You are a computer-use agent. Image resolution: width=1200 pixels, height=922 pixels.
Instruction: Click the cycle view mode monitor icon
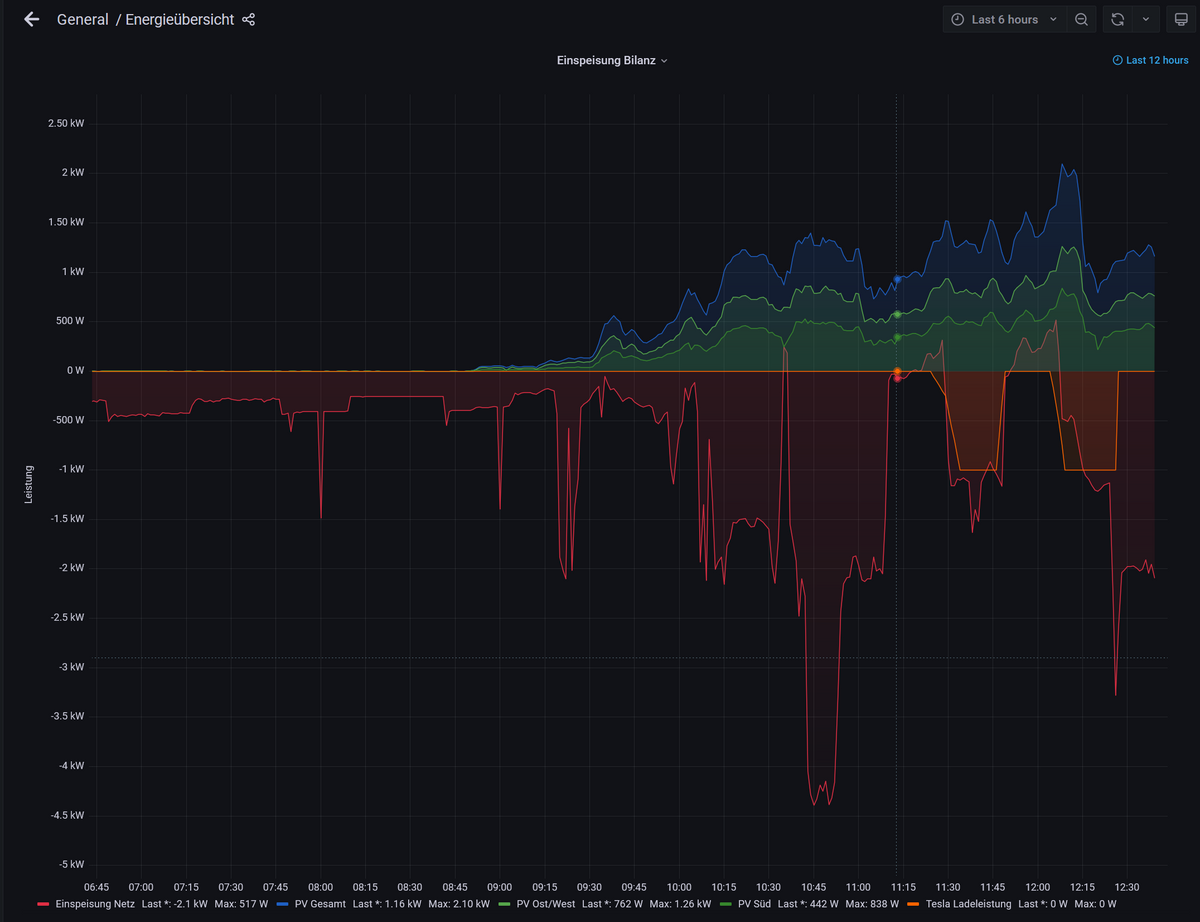tap(1176, 19)
